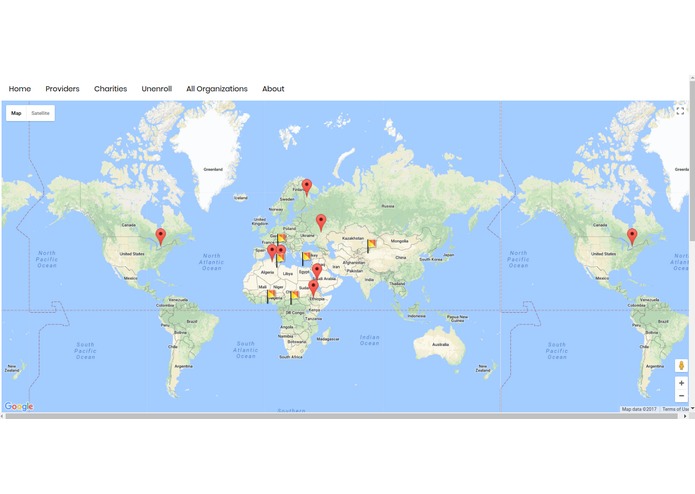Viewport: 695px width, 494px height.
Task: Open the About page
Action: click(273, 89)
